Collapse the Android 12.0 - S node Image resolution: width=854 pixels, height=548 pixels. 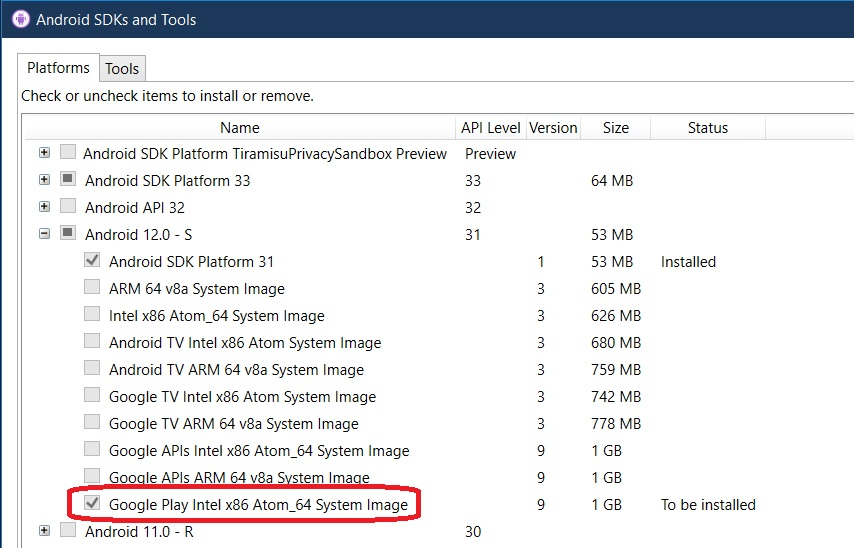[x=45, y=233]
